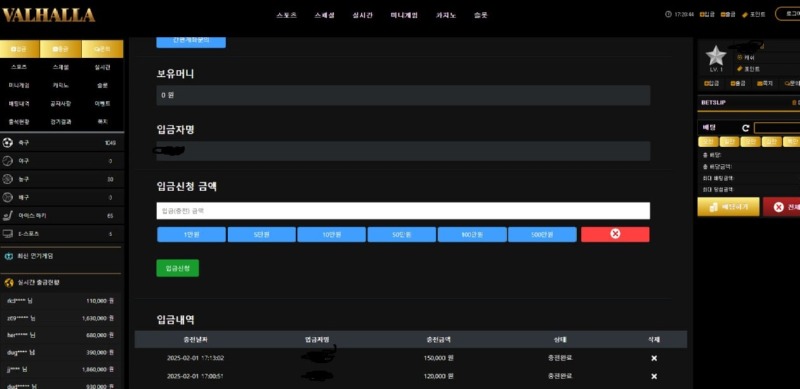Select the ice hockey 아이스 하키 icon
The image size is (800, 389).
click(x=8, y=216)
